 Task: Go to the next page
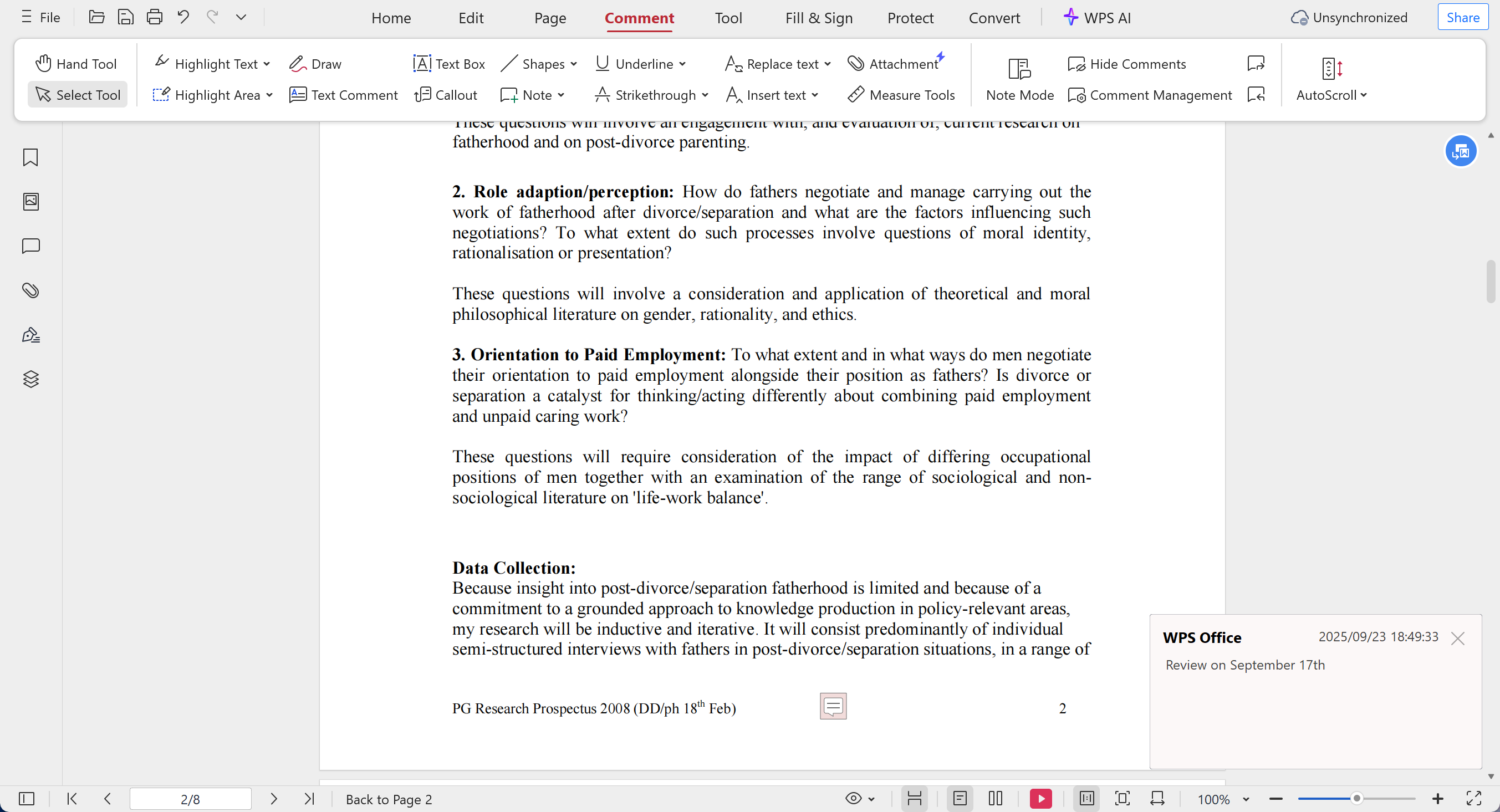pos(274,799)
